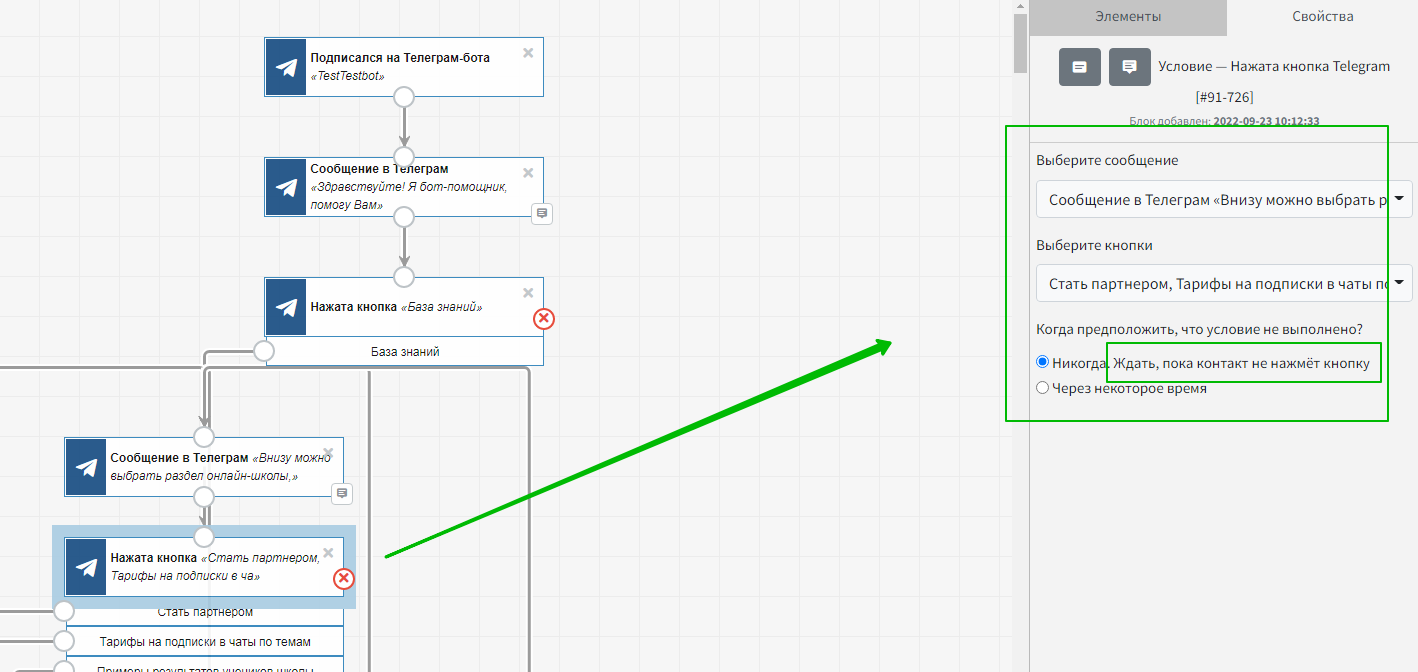Expand the 'Выберите кнопки' dropdown
1418x672 pixels.
point(1224,284)
